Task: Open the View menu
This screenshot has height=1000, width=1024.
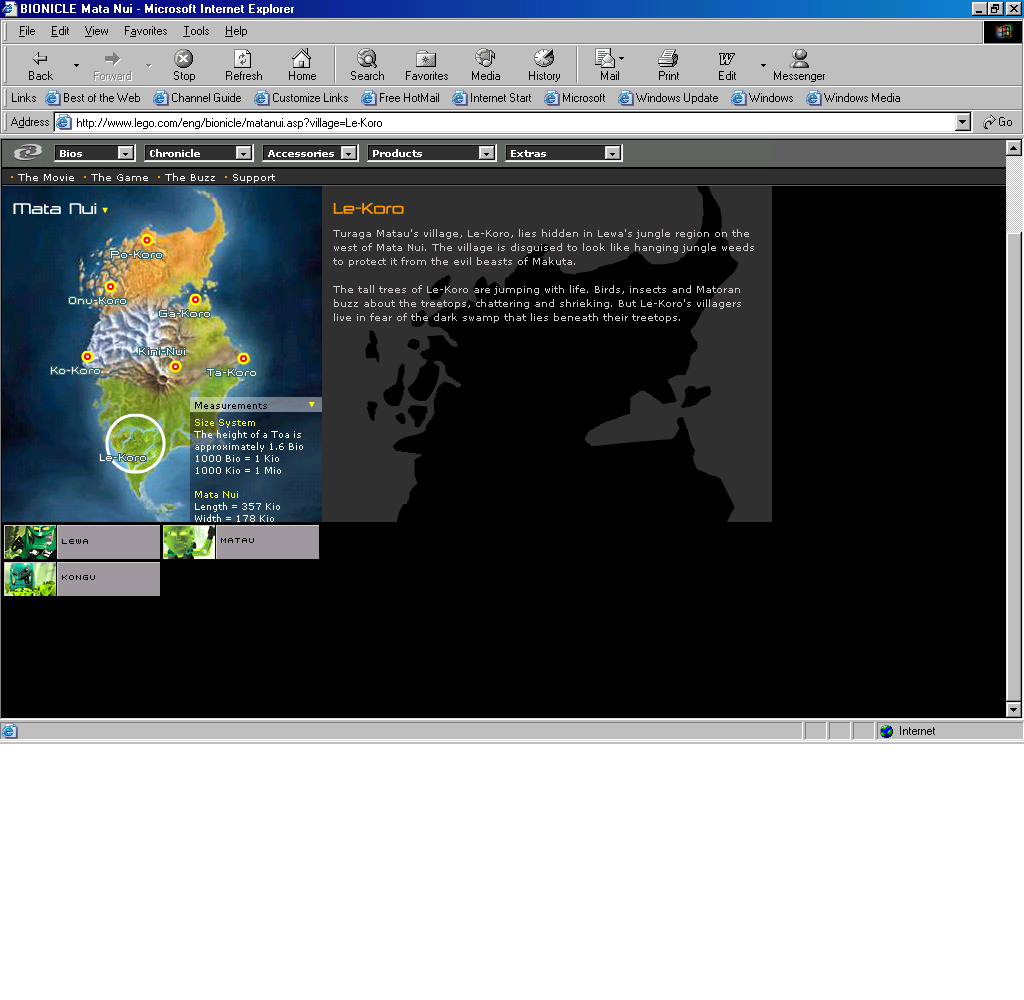Action: [x=97, y=31]
